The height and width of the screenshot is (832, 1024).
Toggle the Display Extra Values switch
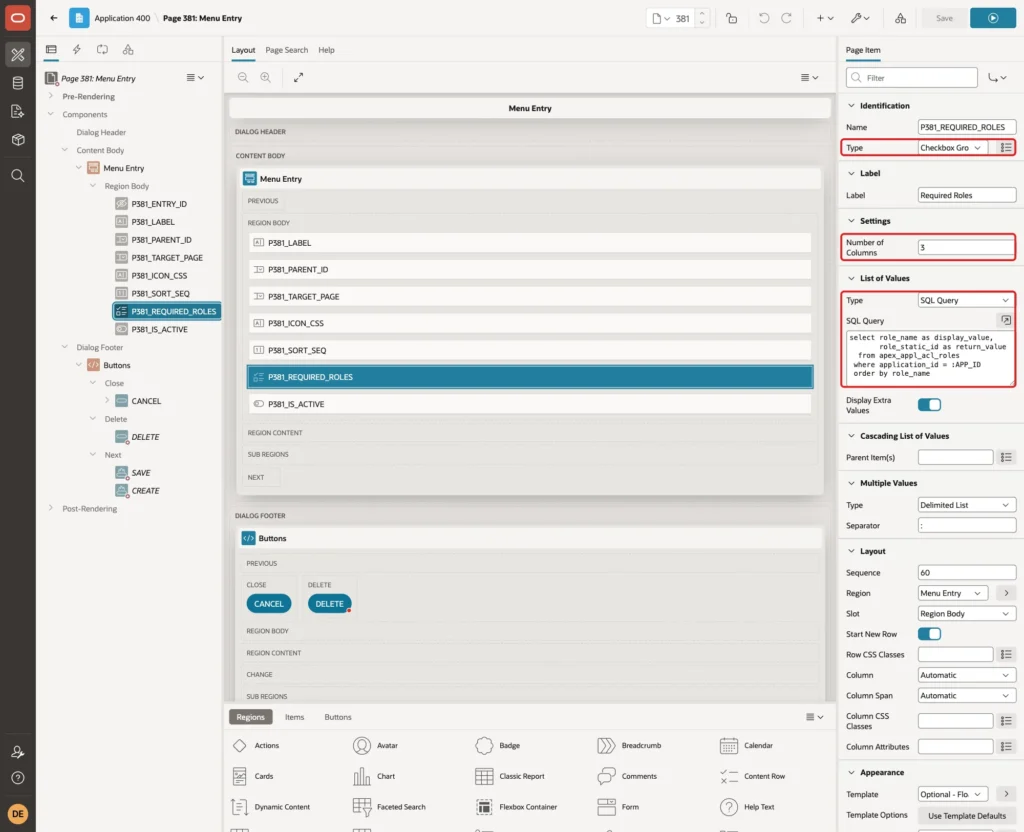click(929, 405)
